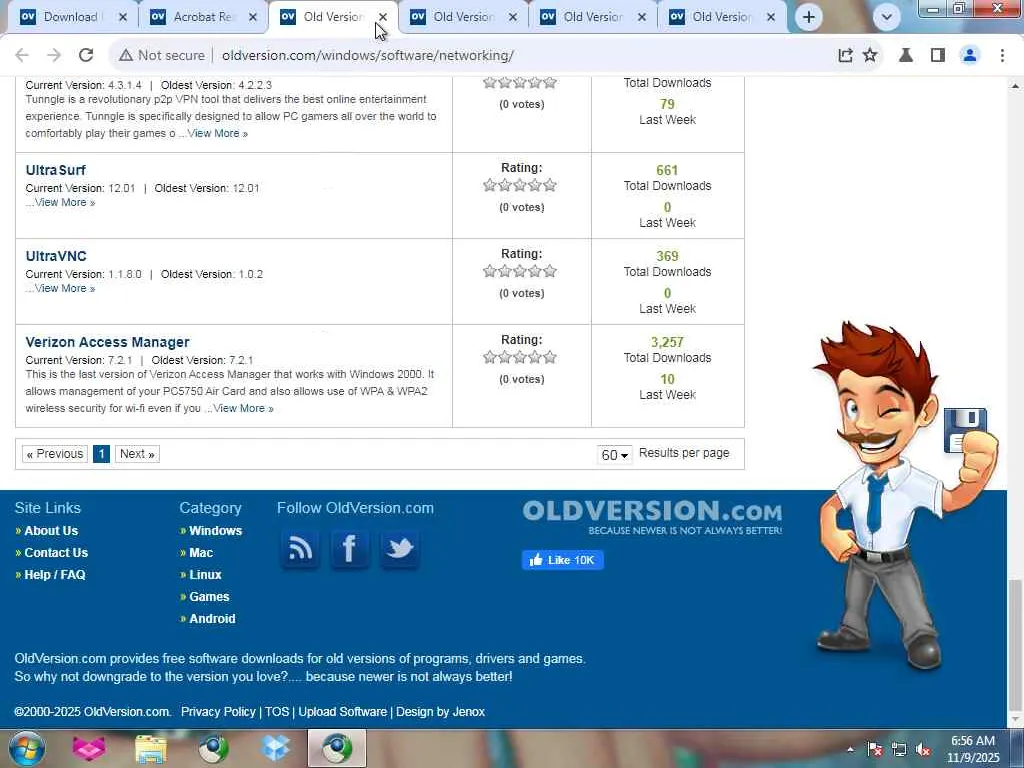
Task: Open the pink cat app in taskbar
Action: coord(89,748)
